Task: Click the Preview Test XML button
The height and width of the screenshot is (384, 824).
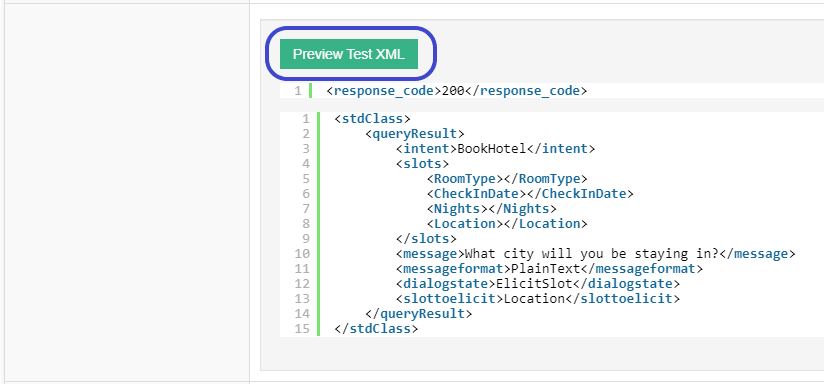Action: pos(348,54)
